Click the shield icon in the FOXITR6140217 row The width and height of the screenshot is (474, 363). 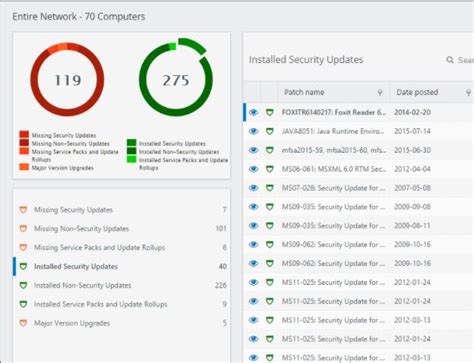270,112
